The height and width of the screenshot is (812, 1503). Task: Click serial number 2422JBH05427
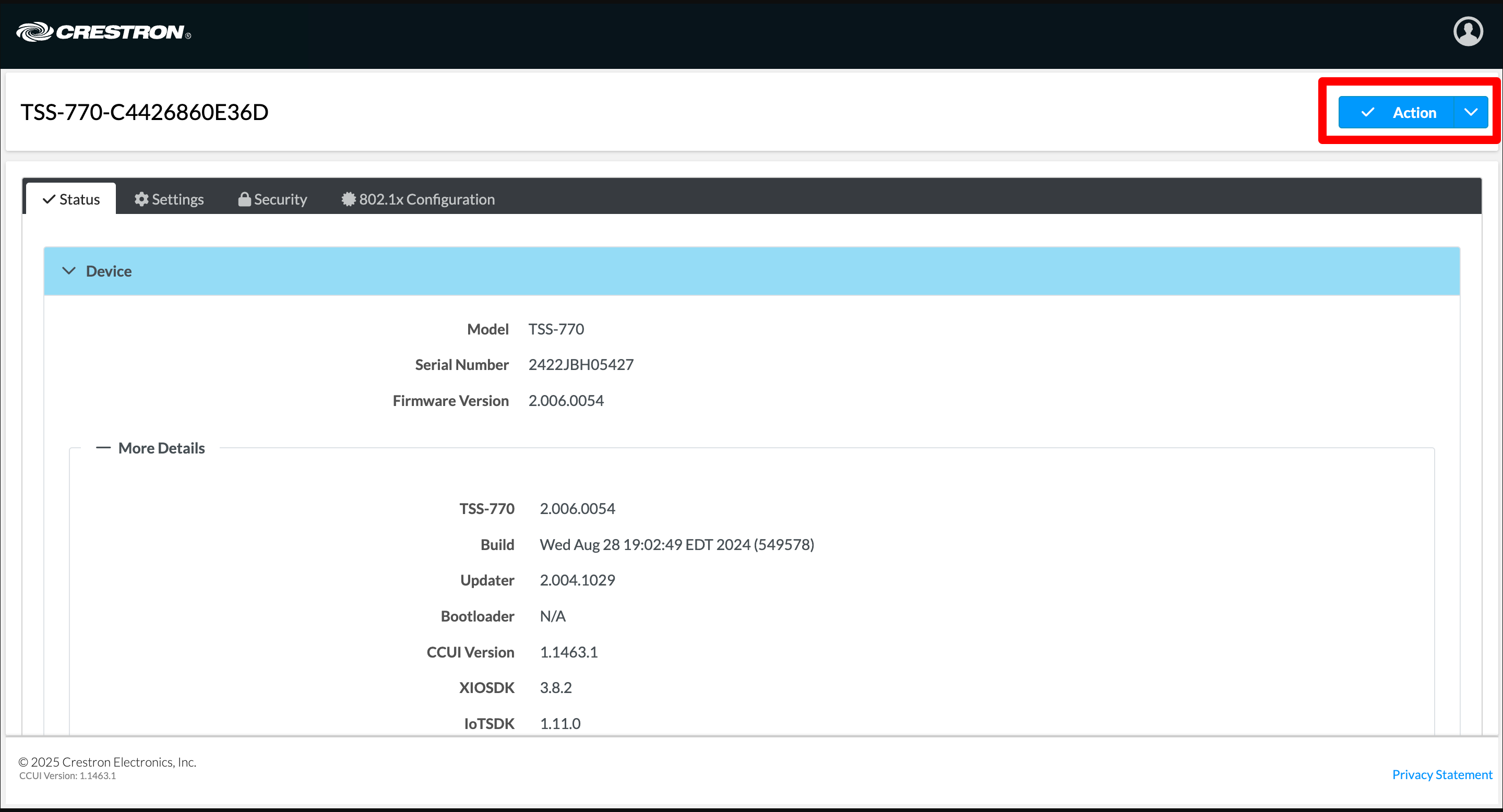coord(580,365)
